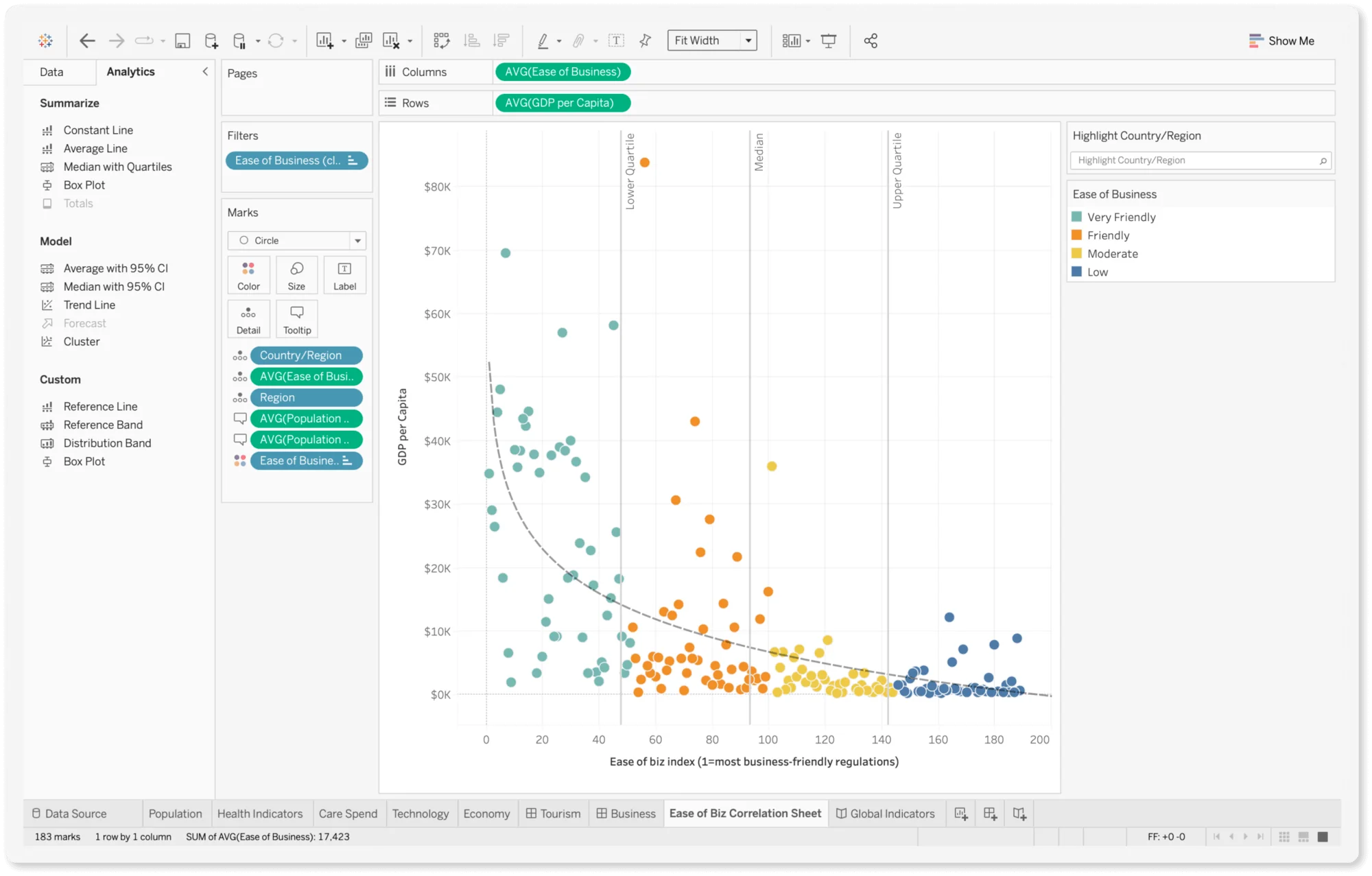The width and height of the screenshot is (1372, 876).
Task: Select the Median with Quartiles checkbox
Action: point(116,167)
